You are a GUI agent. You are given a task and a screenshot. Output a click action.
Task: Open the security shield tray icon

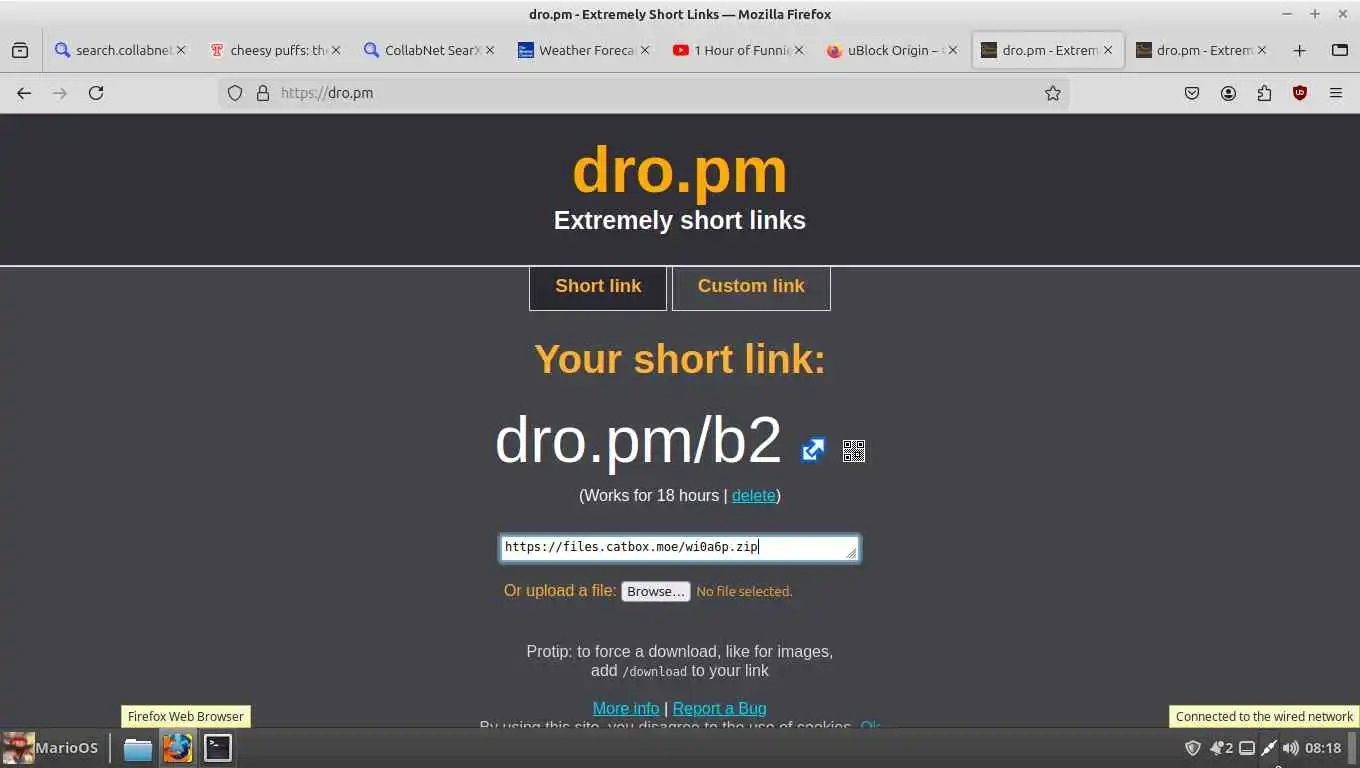point(1193,748)
